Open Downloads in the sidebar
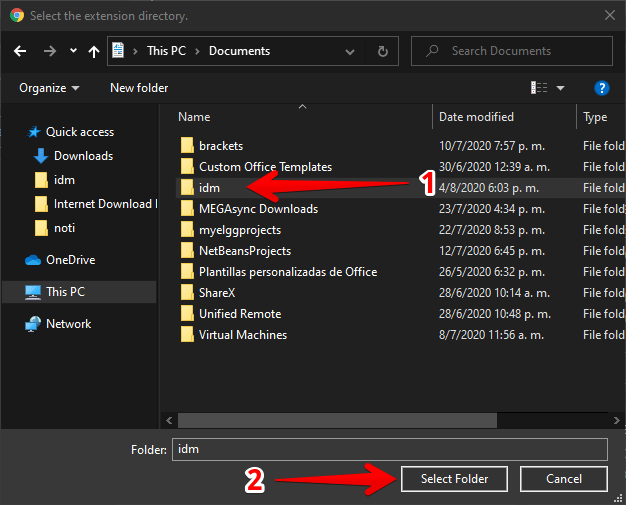626x505 pixels. [x=83, y=156]
